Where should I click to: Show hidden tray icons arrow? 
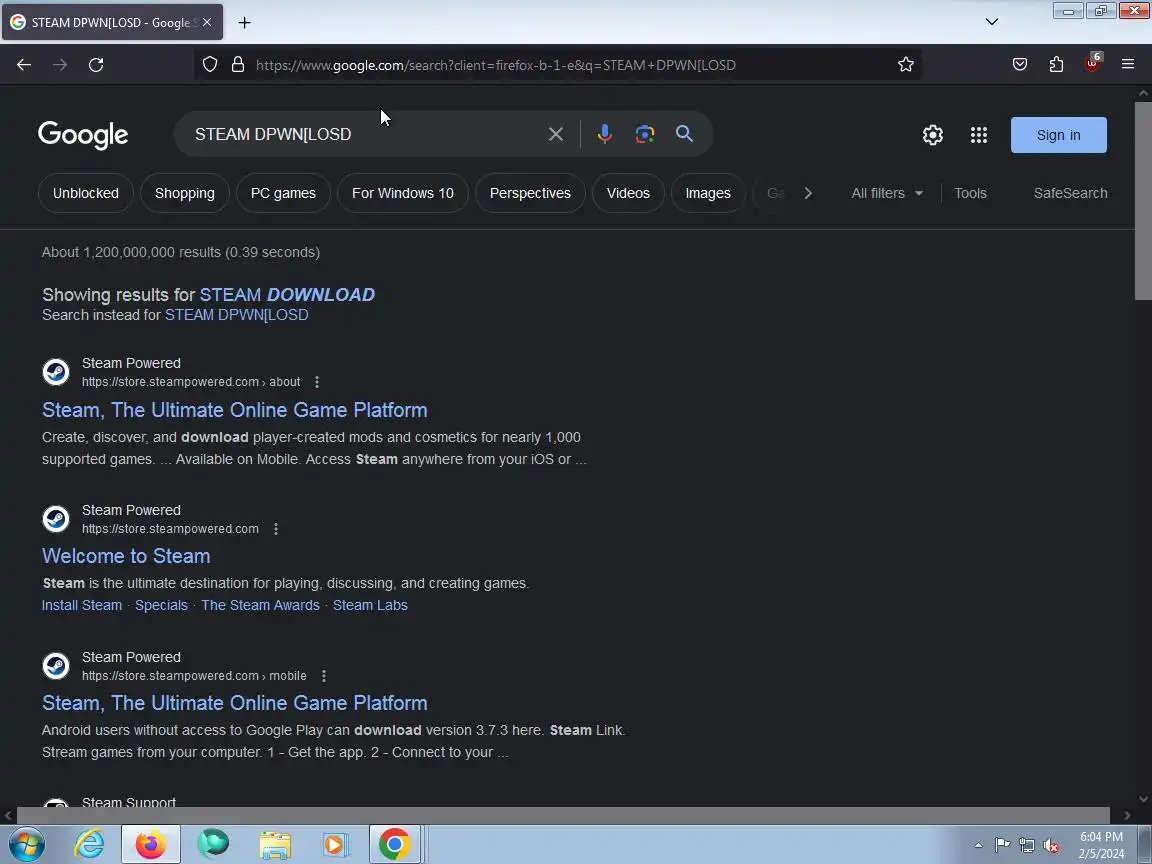(978, 846)
